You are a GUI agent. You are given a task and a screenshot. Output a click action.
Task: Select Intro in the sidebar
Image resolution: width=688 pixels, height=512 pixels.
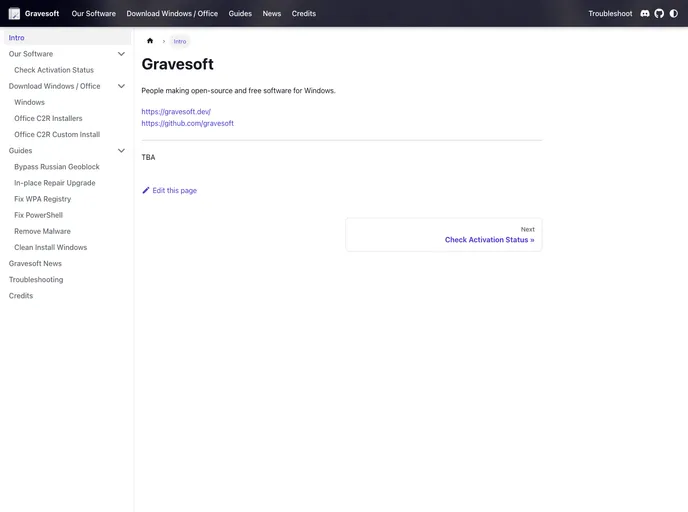click(x=68, y=38)
